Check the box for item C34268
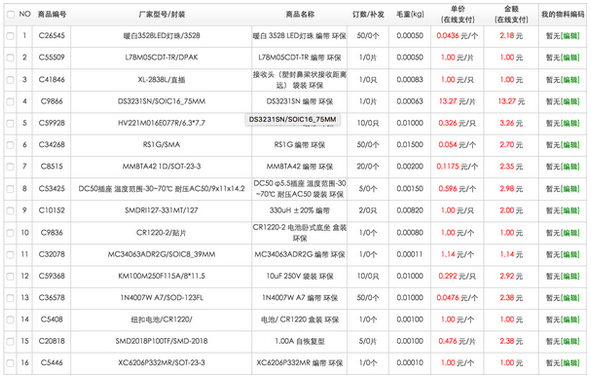Image resolution: width=591 pixels, height=380 pixels. coord(10,145)
